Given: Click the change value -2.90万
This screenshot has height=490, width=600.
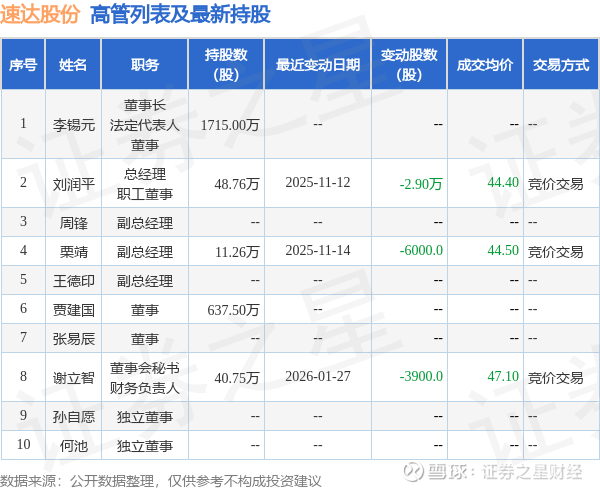Looking at the screenshot, I should click(x=421, y=184).
